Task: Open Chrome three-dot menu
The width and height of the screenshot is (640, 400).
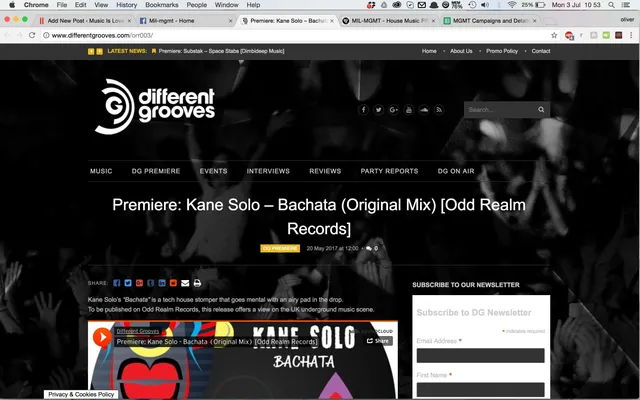Action: click(631, 35)
